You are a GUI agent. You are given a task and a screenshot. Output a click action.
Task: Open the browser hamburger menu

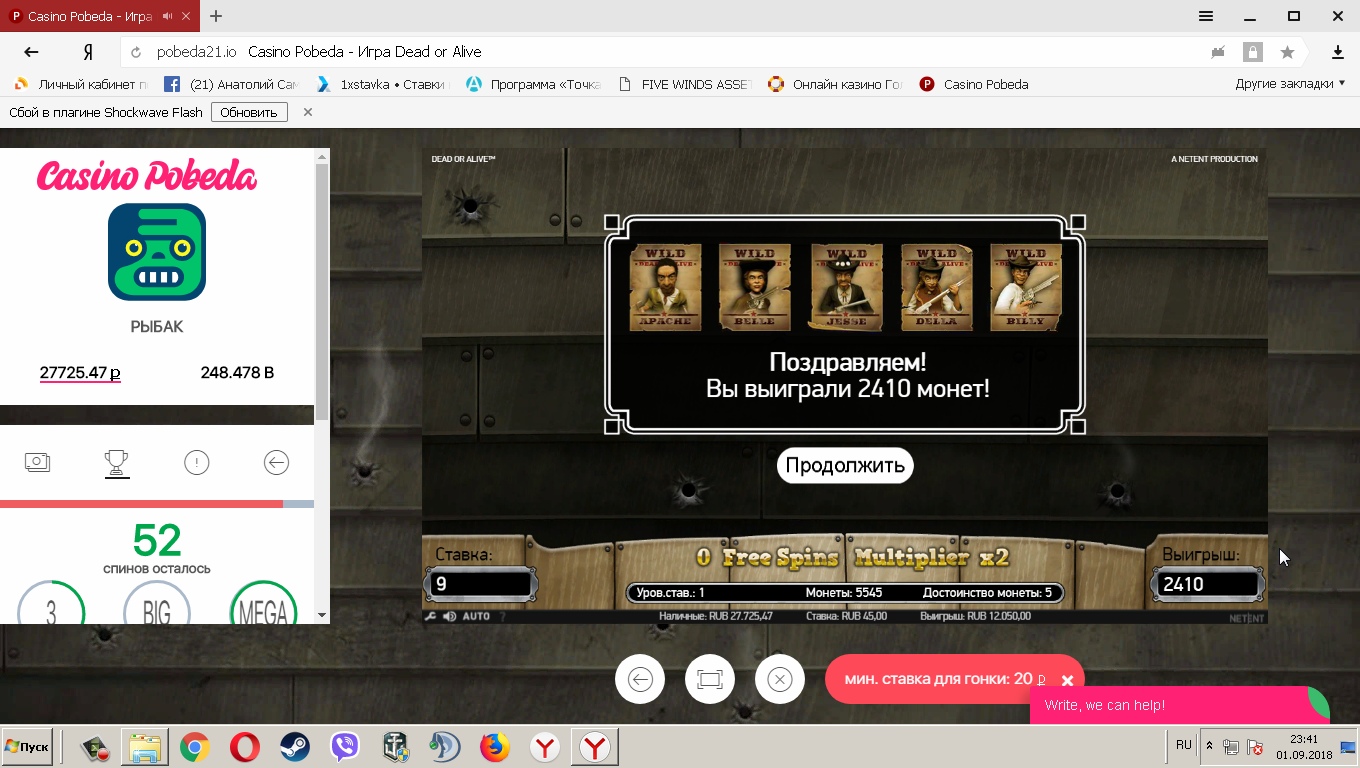point(1206,16)
